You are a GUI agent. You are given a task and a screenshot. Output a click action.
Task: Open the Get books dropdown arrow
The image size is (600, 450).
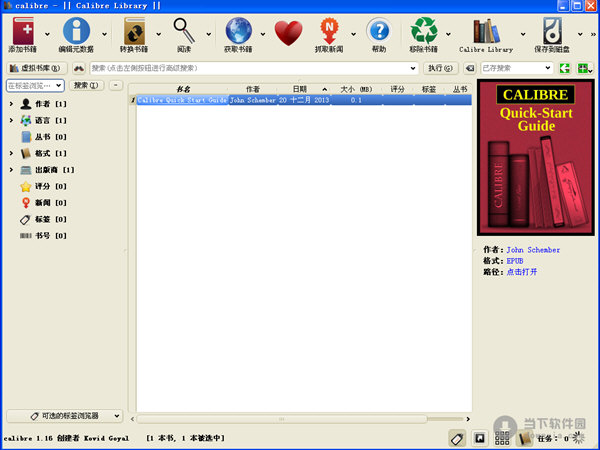pyautogui.click(x=263, y=34)
